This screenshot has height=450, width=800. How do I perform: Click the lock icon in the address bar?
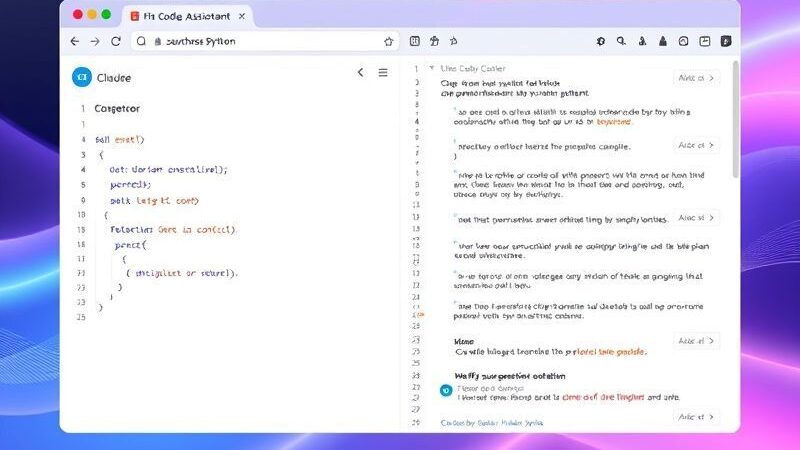(x=158, y=42)
